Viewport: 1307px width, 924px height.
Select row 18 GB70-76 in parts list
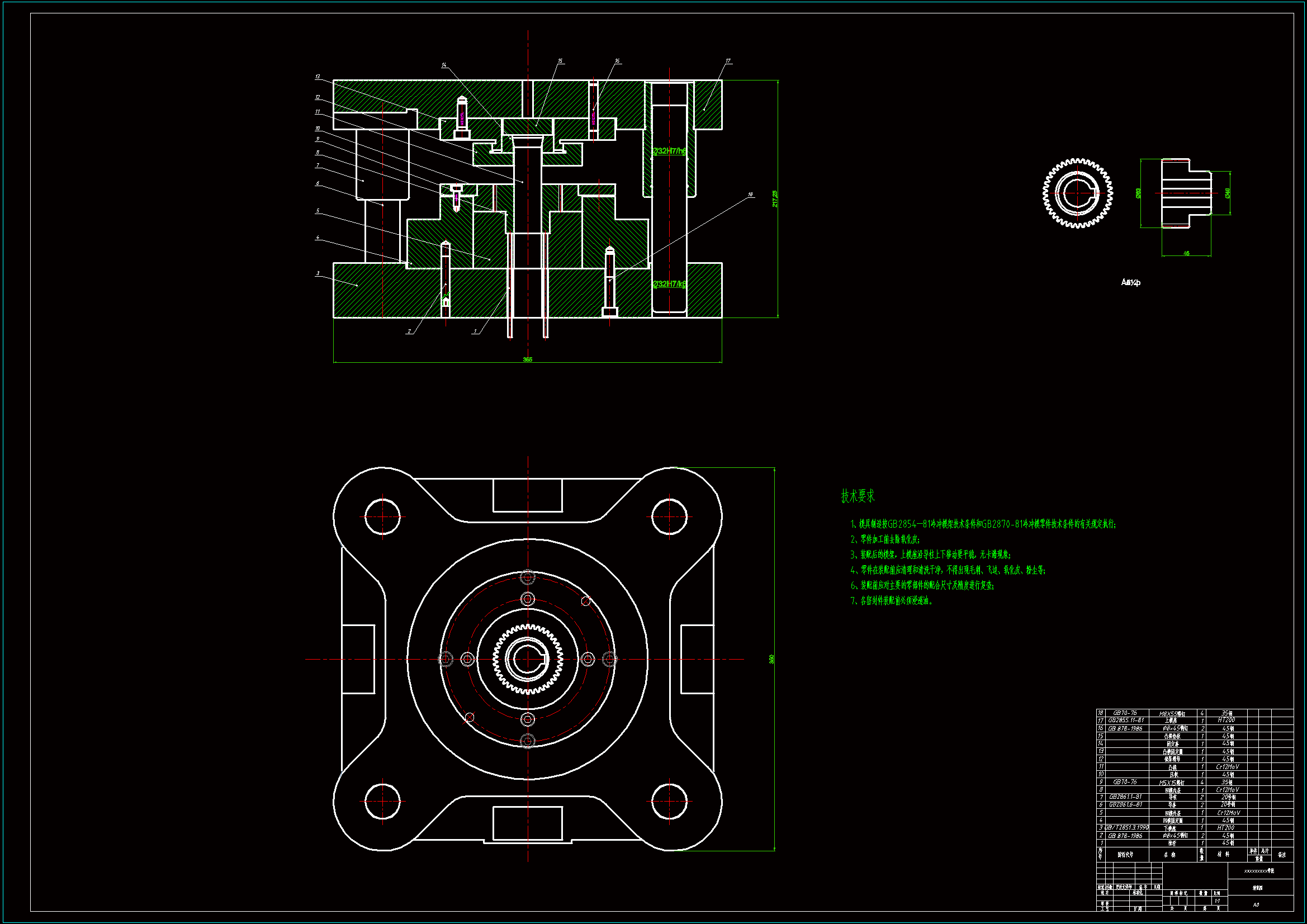click(1125, 713)
